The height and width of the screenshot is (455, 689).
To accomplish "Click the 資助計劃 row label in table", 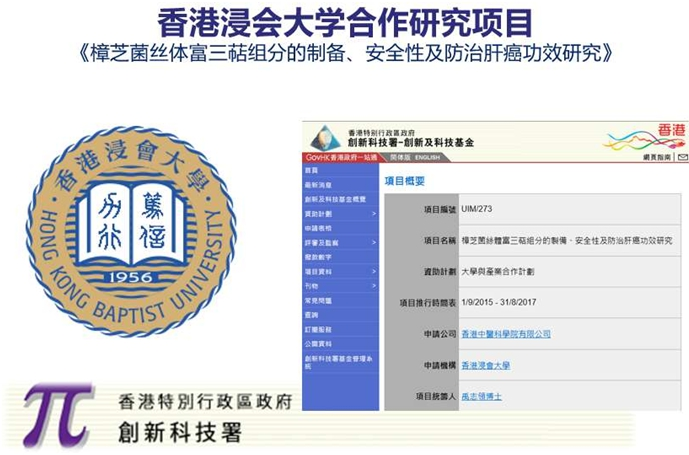I will pyautogui.click(x=440, y=272).
